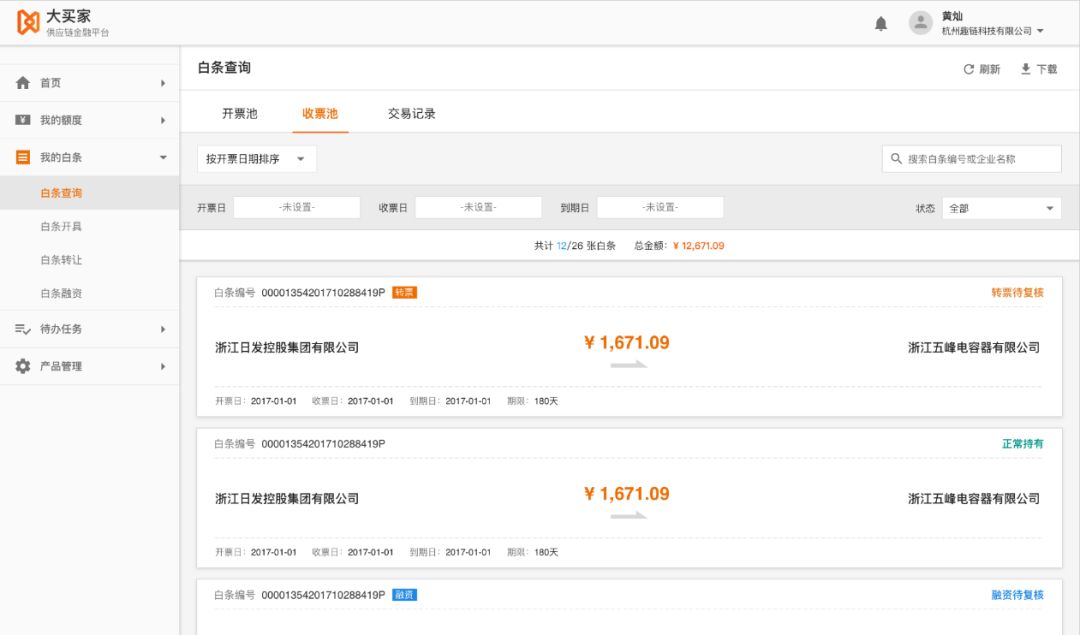
Task: Select the 首页 home icon in sidebar
Action: tap(22, 82)
